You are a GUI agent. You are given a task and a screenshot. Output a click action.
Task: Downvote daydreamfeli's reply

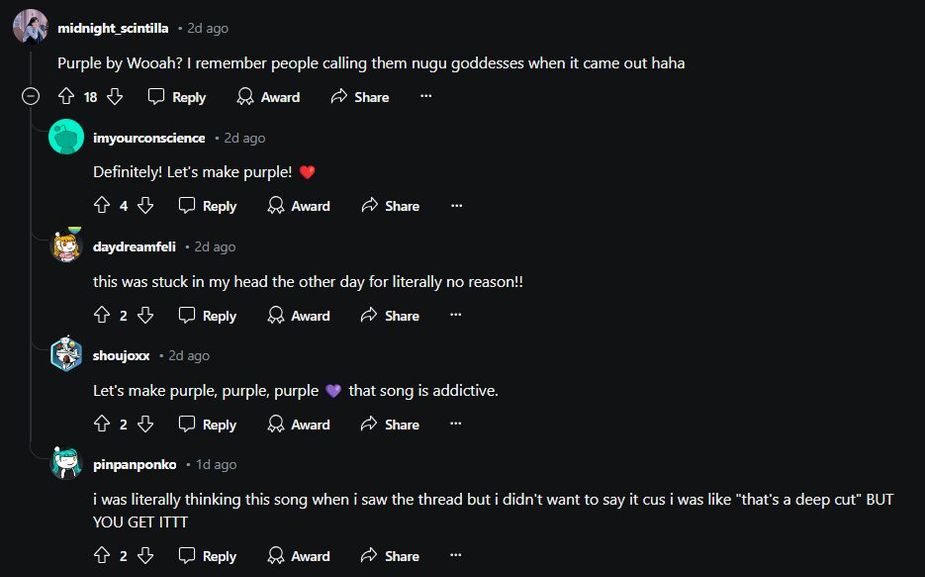[145, 315]
